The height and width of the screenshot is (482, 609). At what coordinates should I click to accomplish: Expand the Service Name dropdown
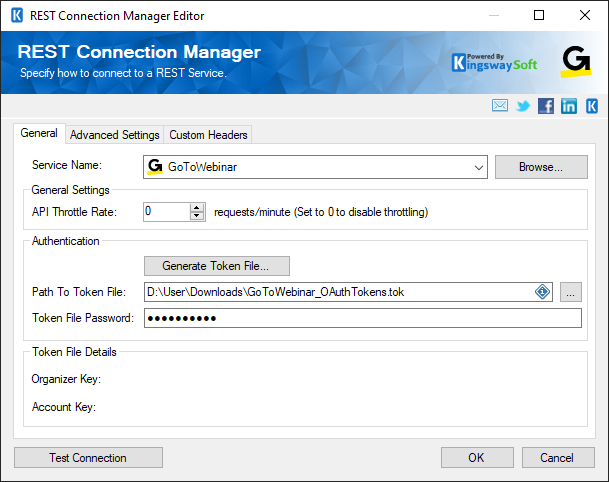478,167
